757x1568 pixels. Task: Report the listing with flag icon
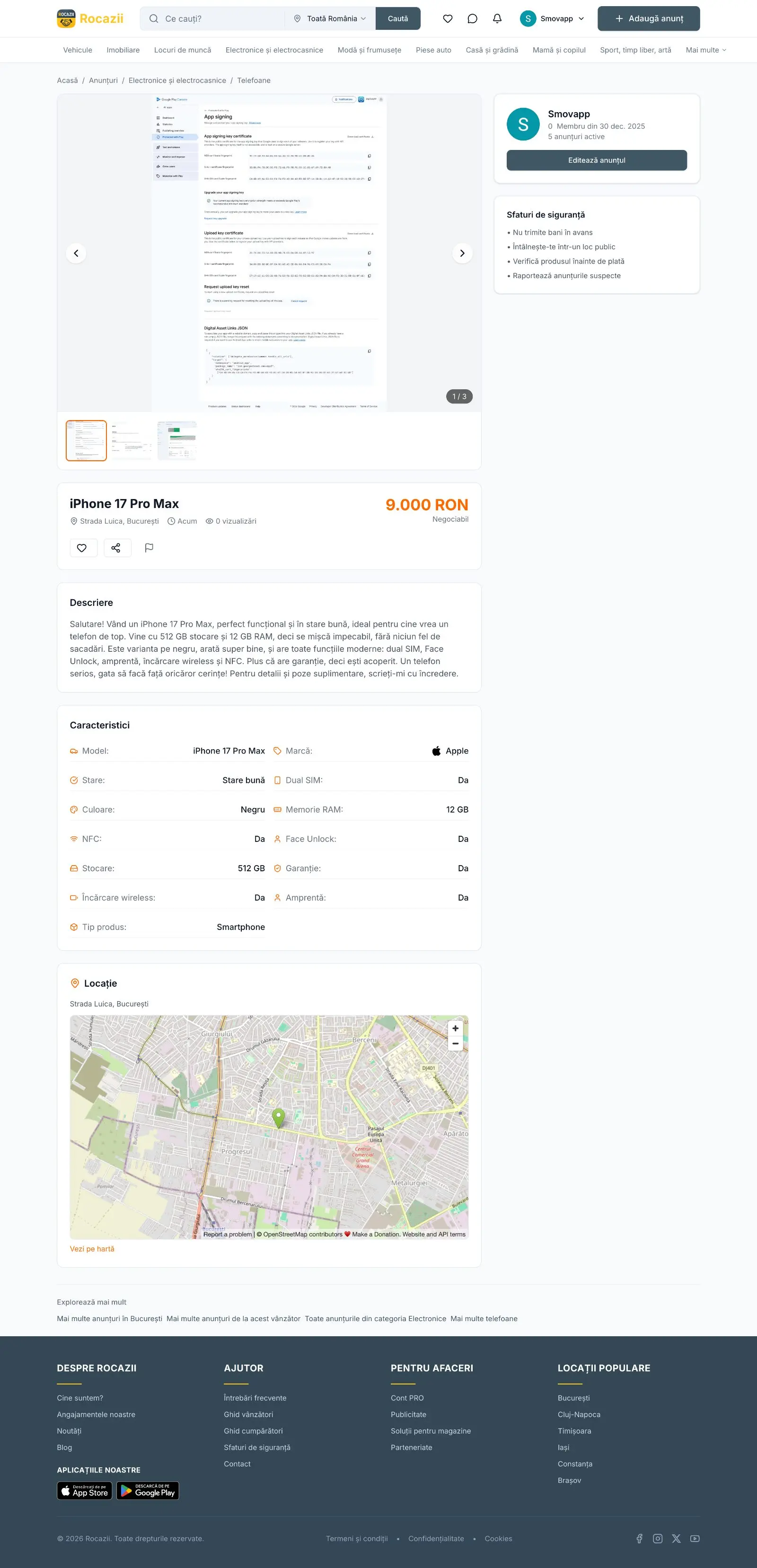pos(149,548)
